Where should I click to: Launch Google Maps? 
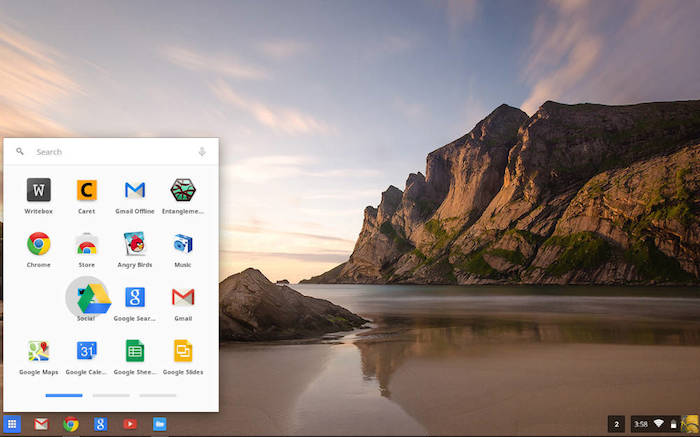click(39, 351)
